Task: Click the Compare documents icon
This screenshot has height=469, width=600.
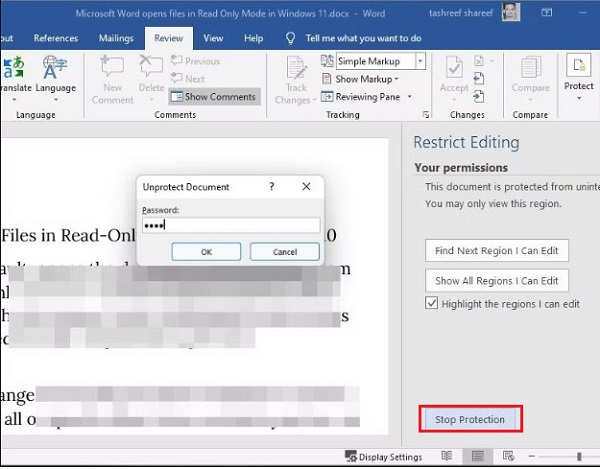Action: coord(531,68)
